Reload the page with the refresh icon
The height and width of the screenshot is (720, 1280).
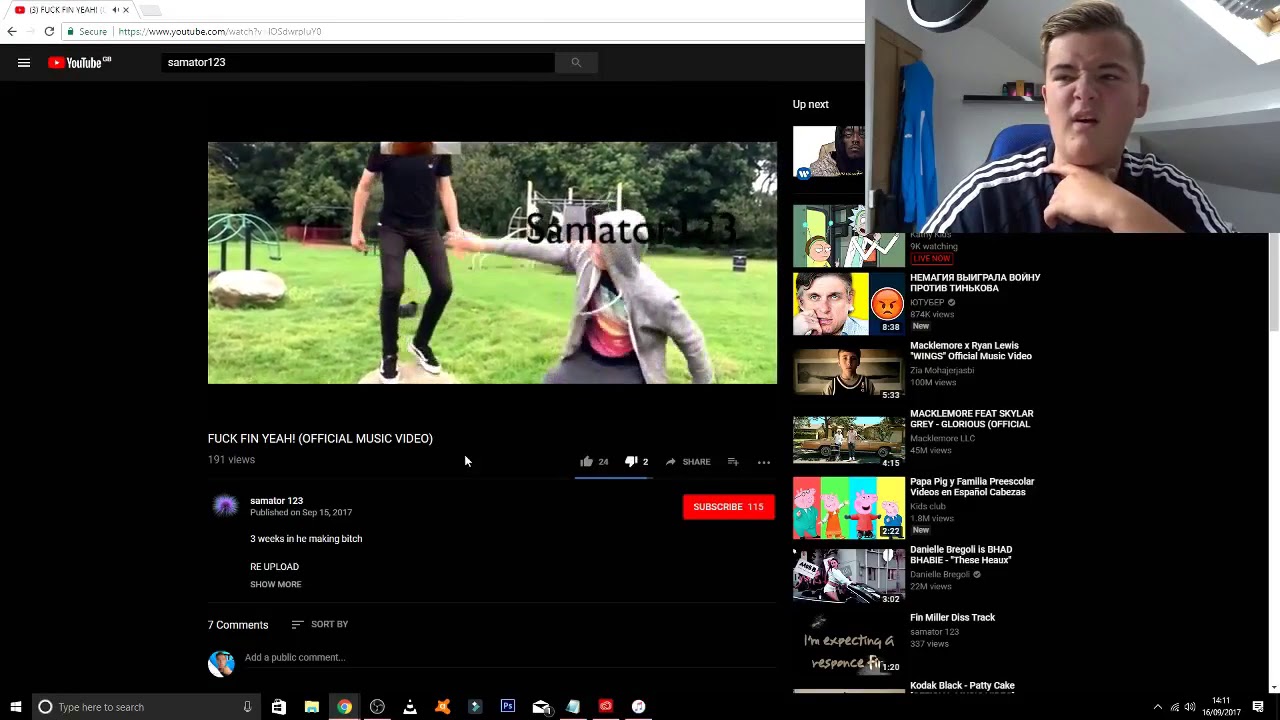[x=49, y=31]
